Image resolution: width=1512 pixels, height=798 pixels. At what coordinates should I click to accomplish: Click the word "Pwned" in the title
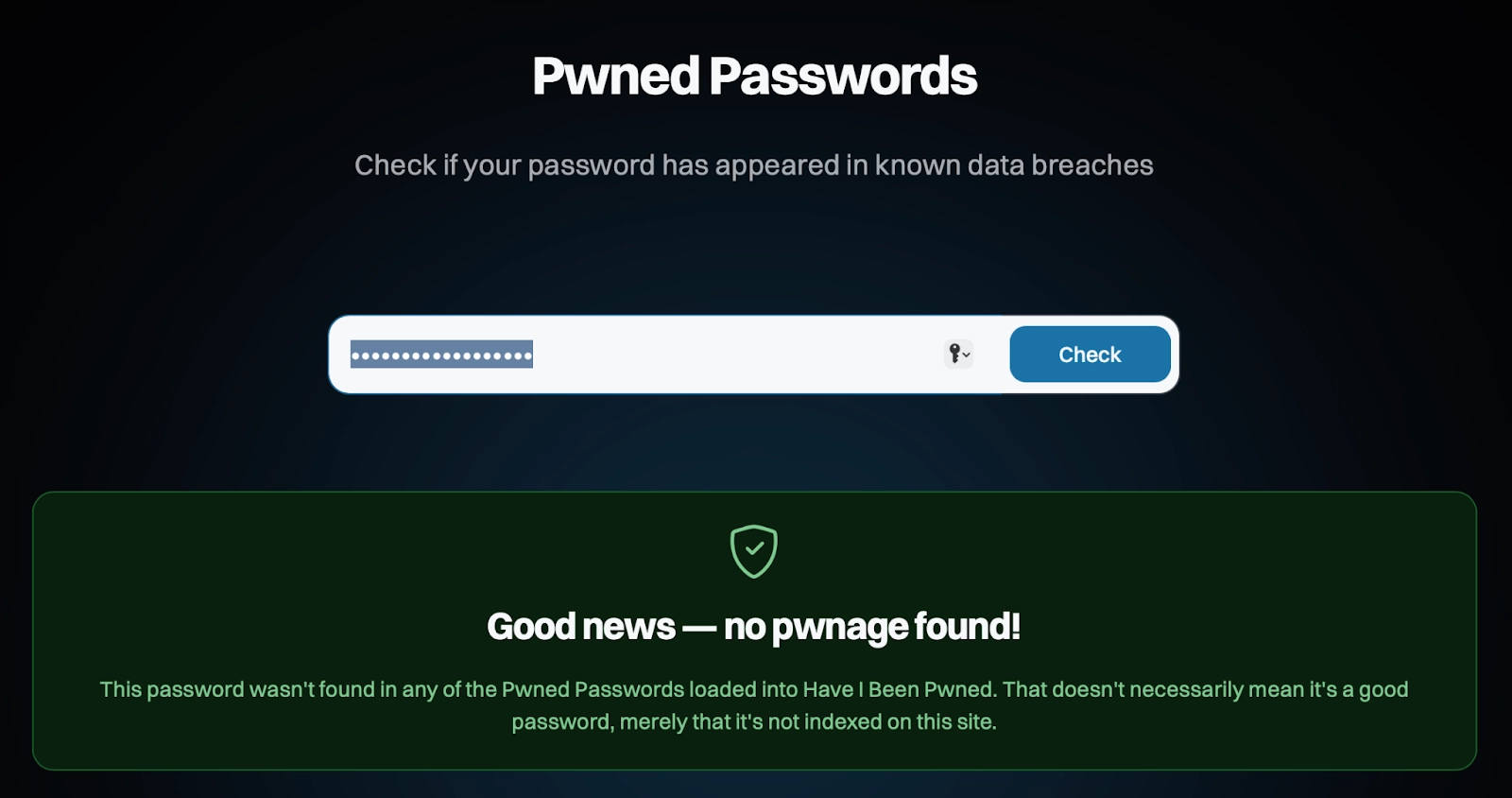pos(616,76)
